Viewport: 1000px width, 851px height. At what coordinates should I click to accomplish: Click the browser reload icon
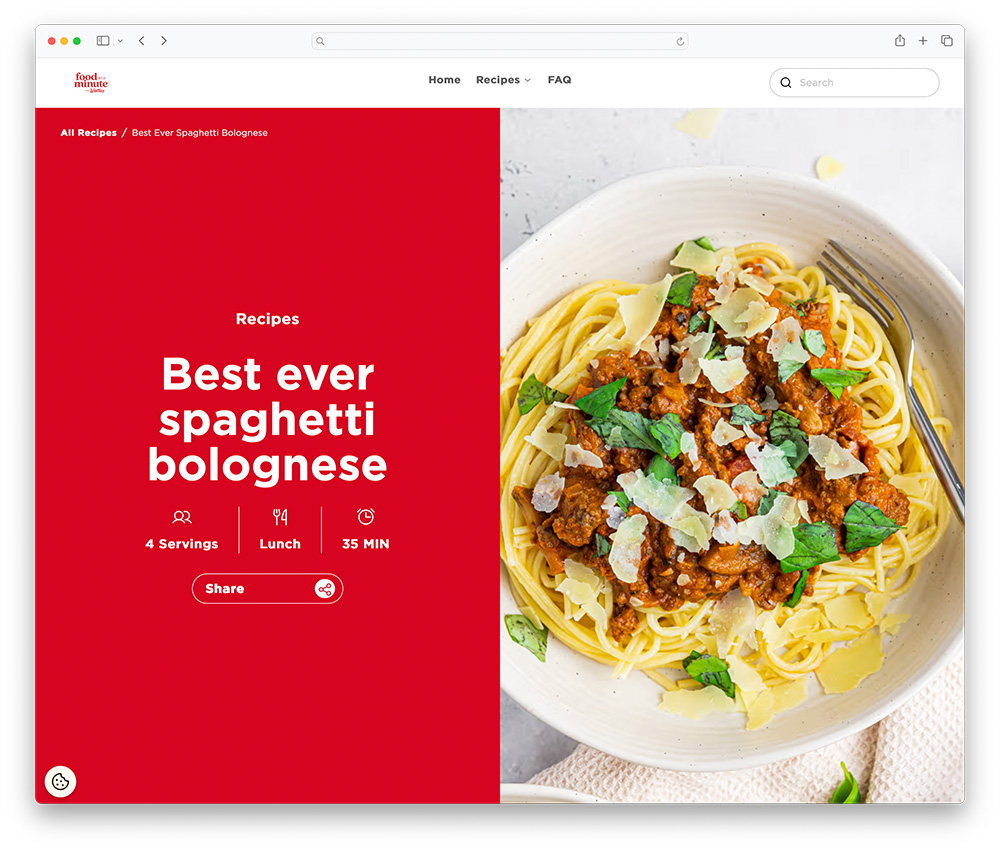coord(680,41)
